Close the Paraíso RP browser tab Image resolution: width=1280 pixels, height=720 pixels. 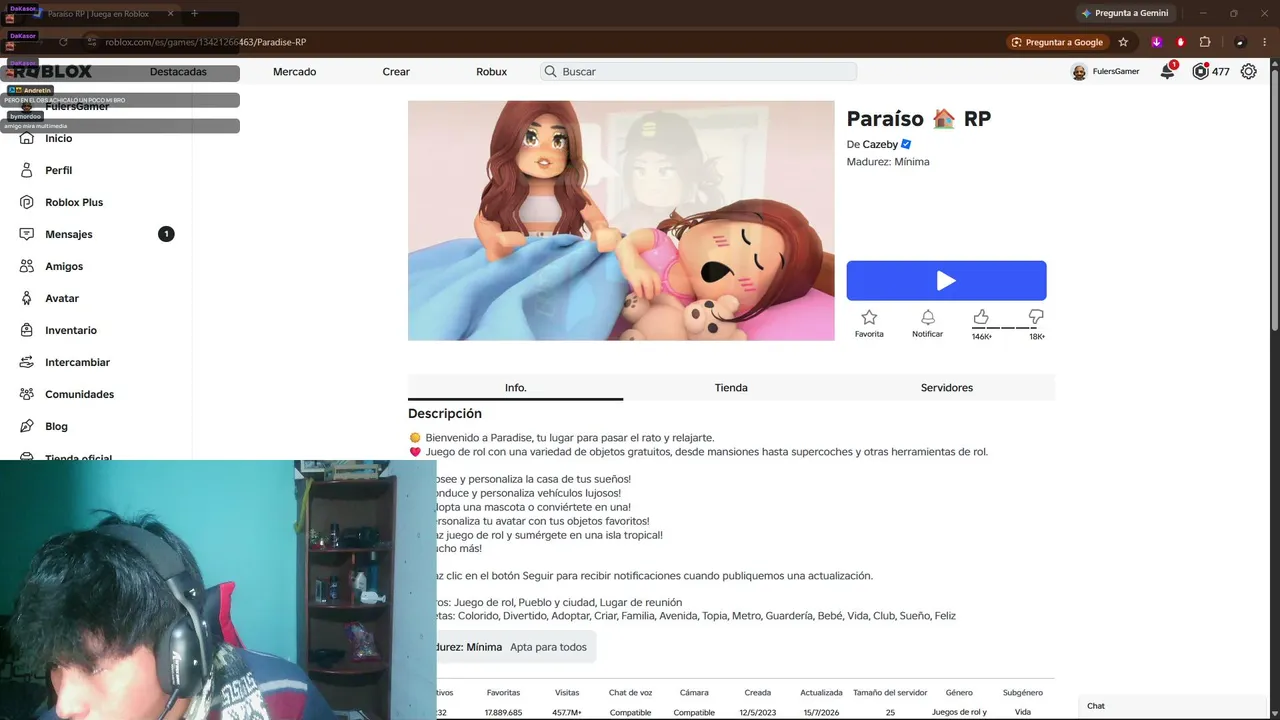[171, 14]
